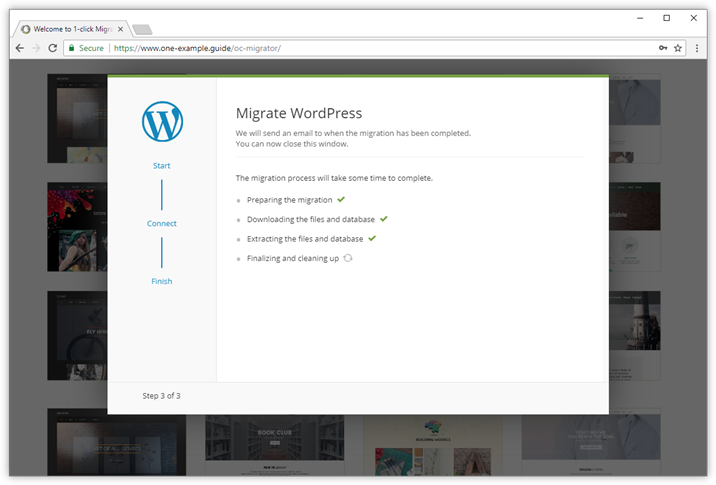Go to the Start step
This screenshot has height=485, width=716.
point(162,165)
